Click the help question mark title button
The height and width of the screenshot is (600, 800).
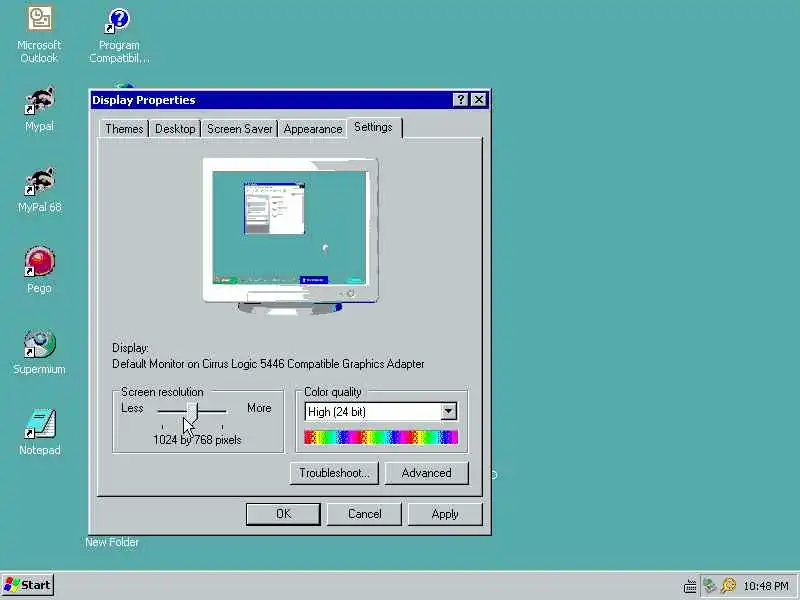click(x=460, y=99)
